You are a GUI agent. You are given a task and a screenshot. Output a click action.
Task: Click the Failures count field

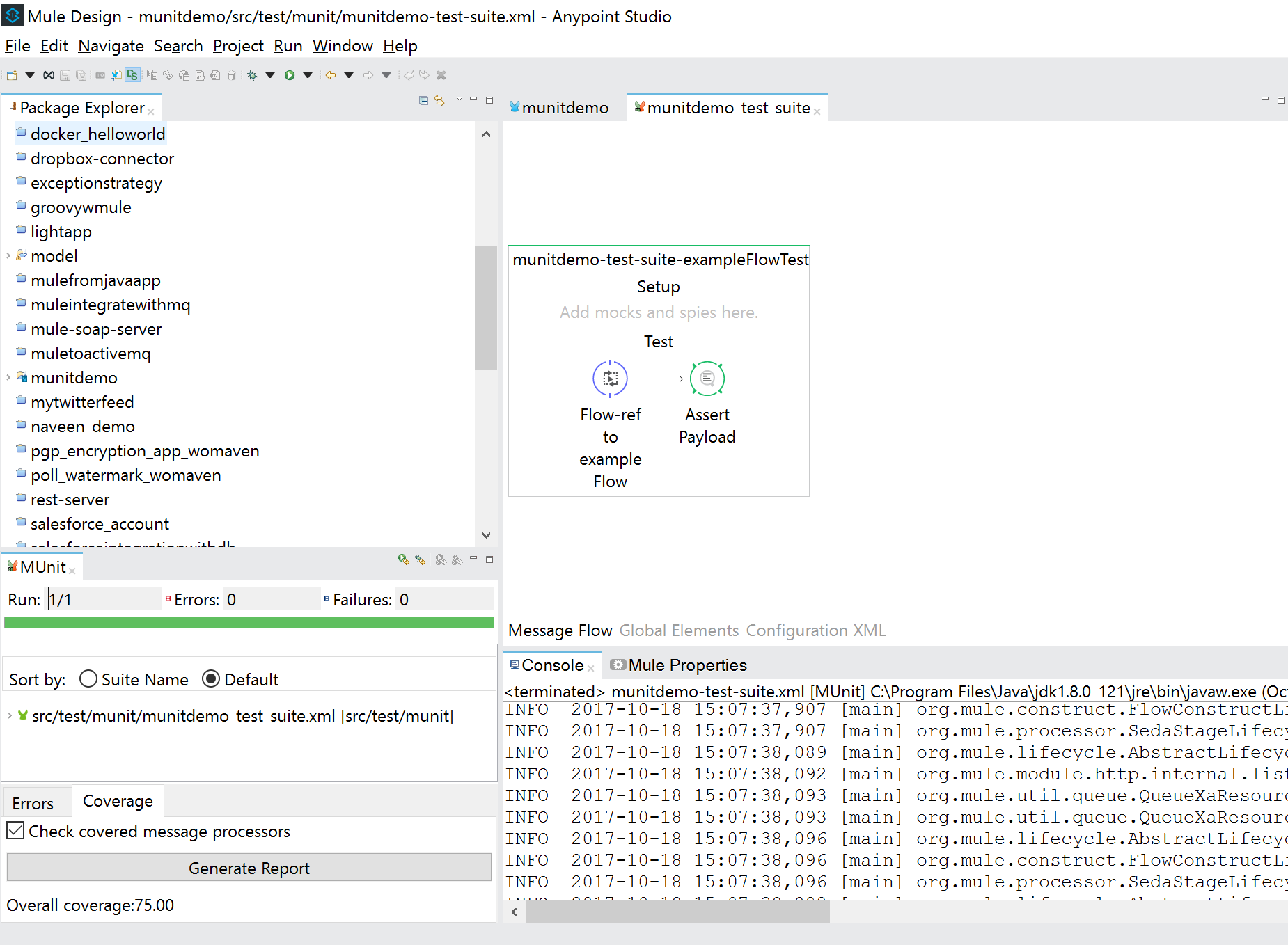click(x=445, y=599)
